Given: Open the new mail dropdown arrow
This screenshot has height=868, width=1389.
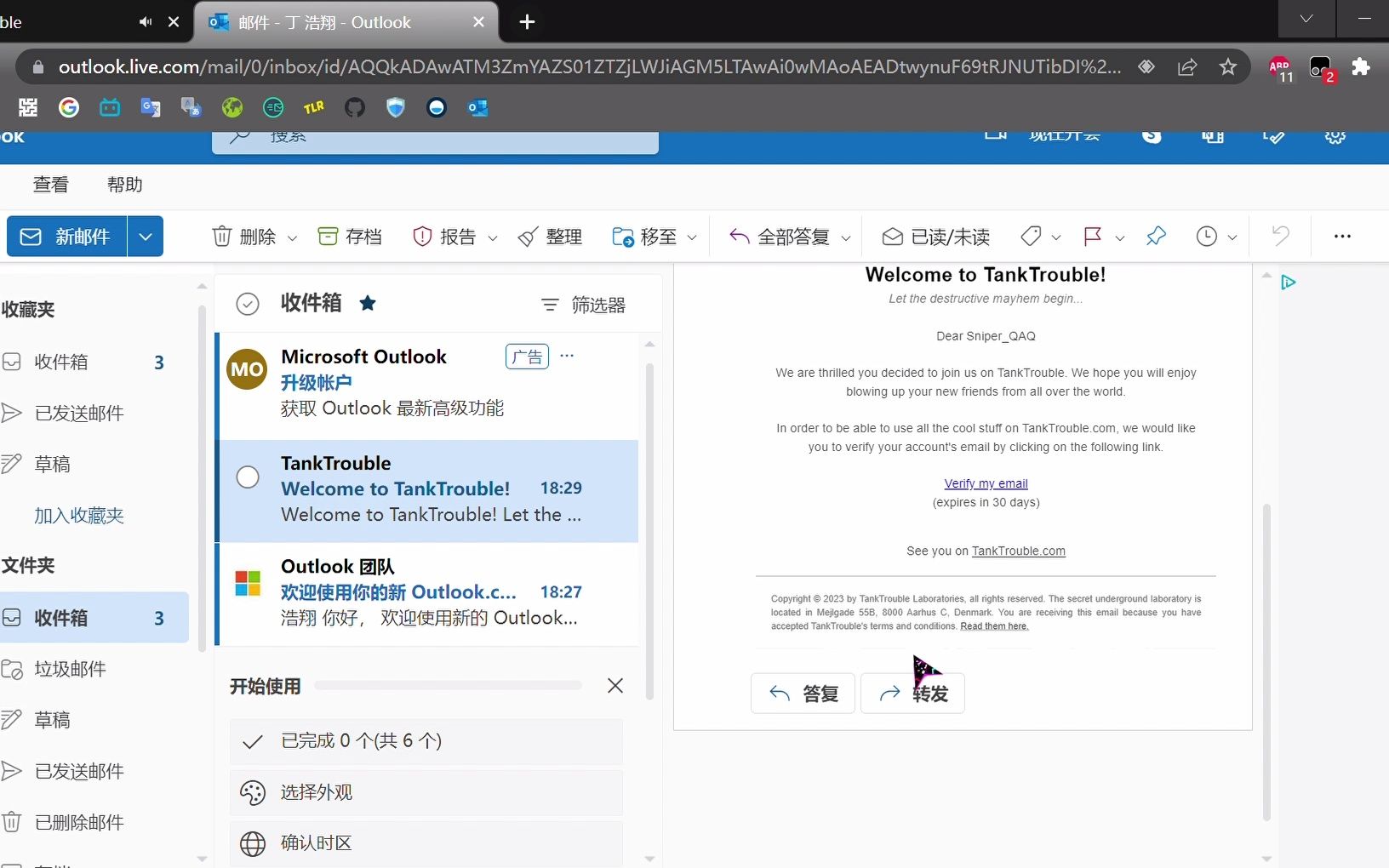Looking at the screenshot, I should (146, 237).
